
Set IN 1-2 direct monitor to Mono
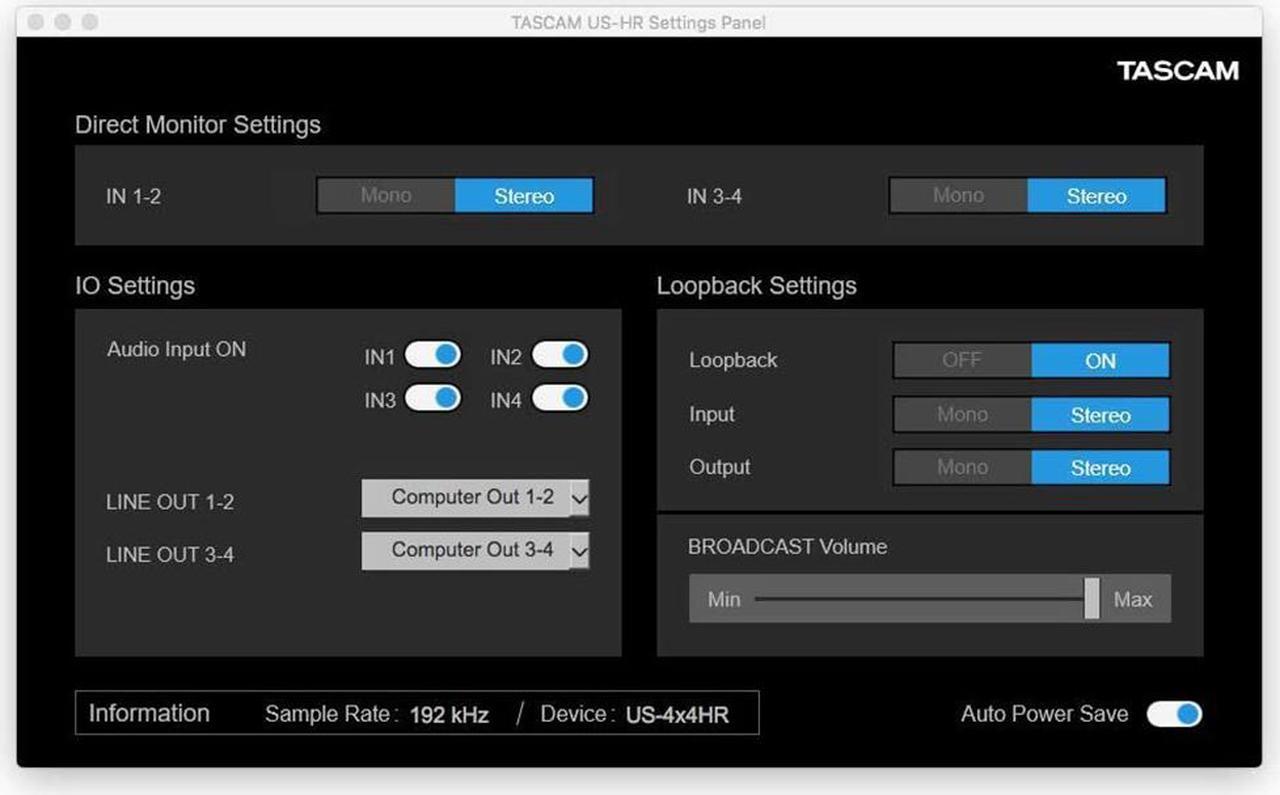point(386,196)
